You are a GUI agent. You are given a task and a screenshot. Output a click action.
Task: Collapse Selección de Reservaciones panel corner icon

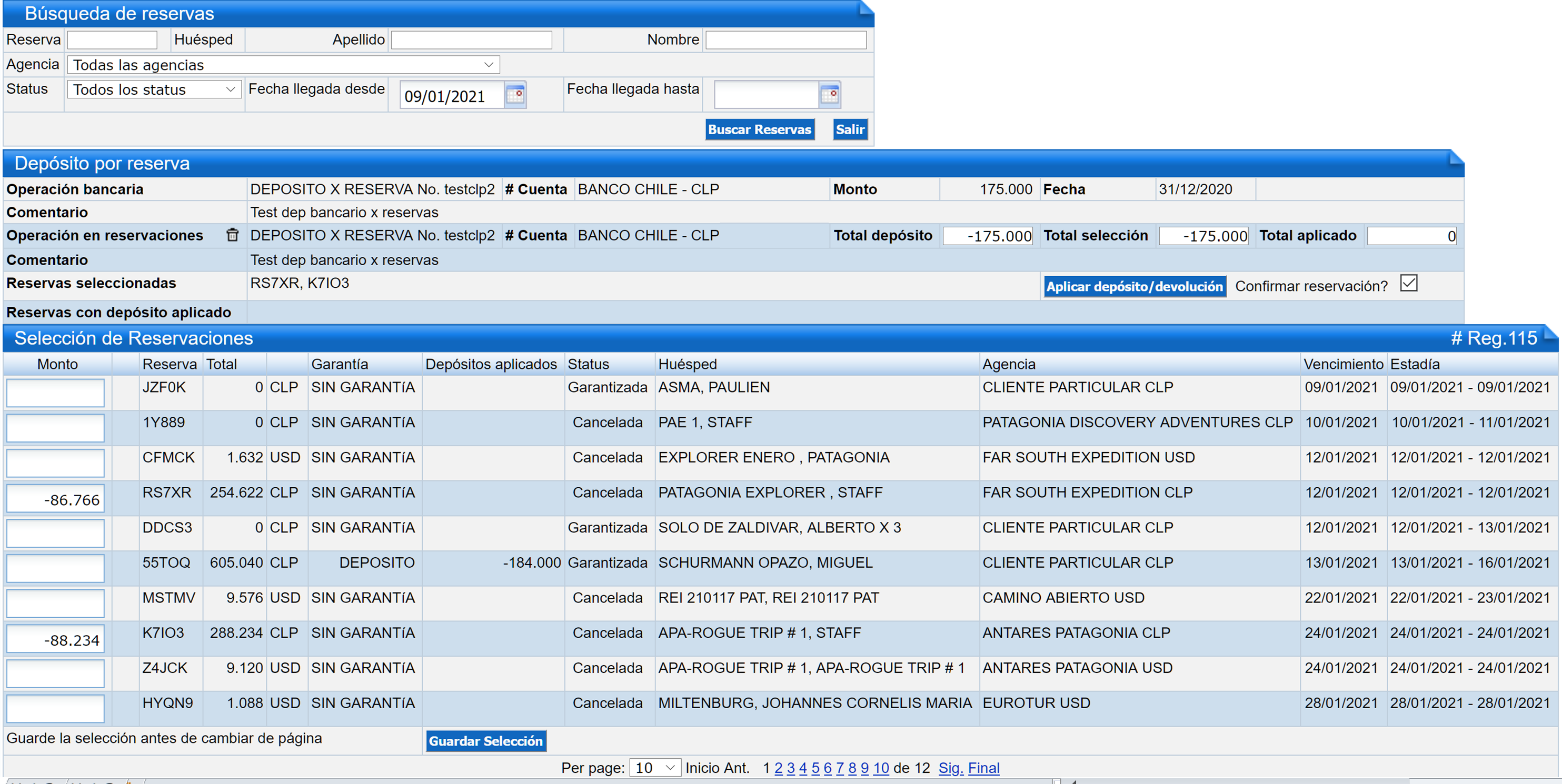point(1550,333)
